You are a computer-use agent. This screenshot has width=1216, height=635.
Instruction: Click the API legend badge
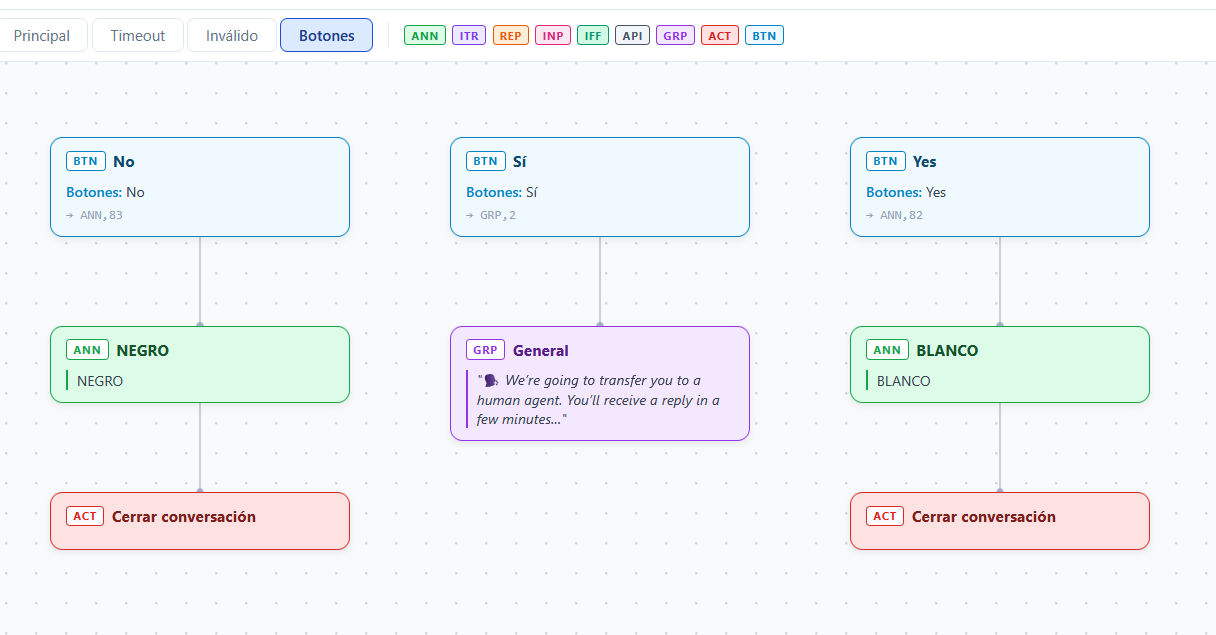pos(633,36)
